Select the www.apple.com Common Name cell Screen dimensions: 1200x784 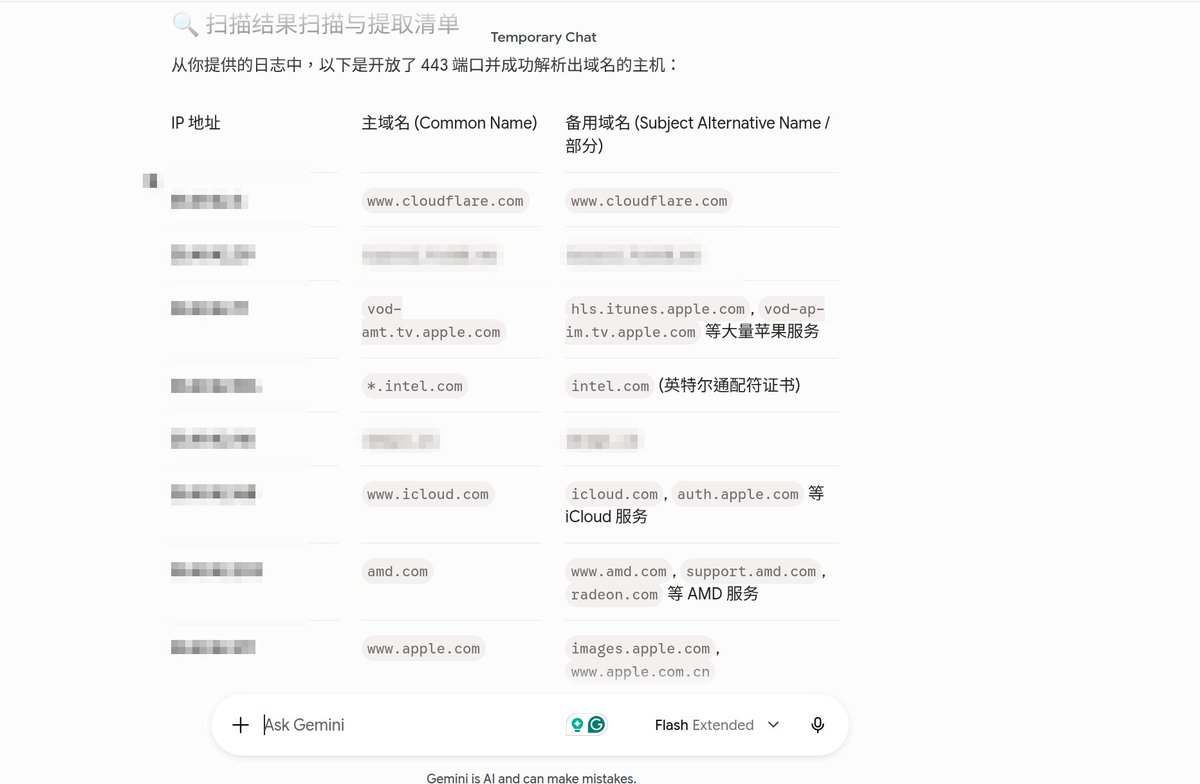click(424, 649)
